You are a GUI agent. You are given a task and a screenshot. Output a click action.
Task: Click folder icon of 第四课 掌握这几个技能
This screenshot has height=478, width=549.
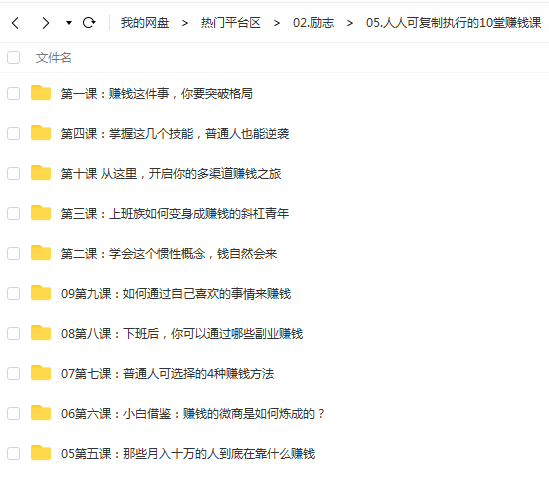click(x=41, y=133)
